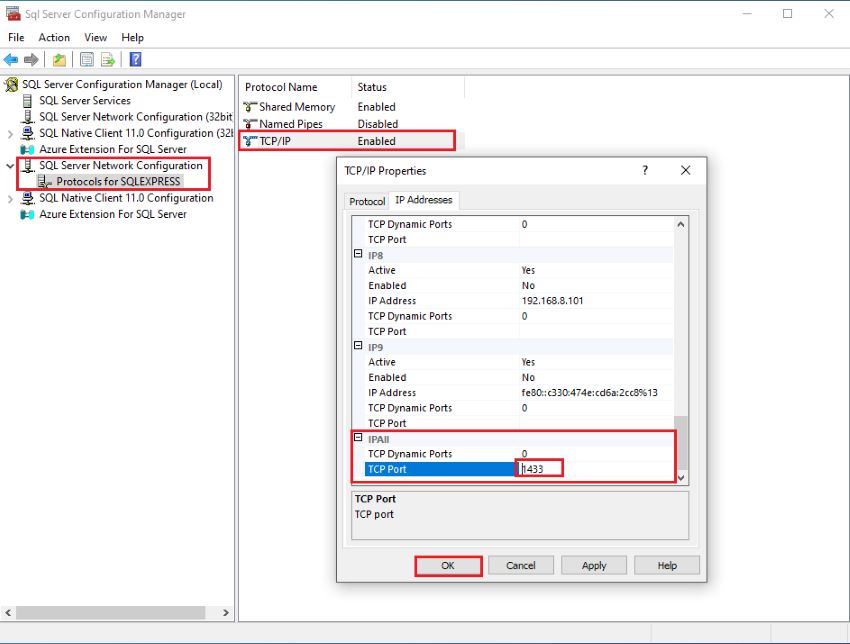Click OK in TCP/IP Properties
850x644 pixels.
point(448,565)
